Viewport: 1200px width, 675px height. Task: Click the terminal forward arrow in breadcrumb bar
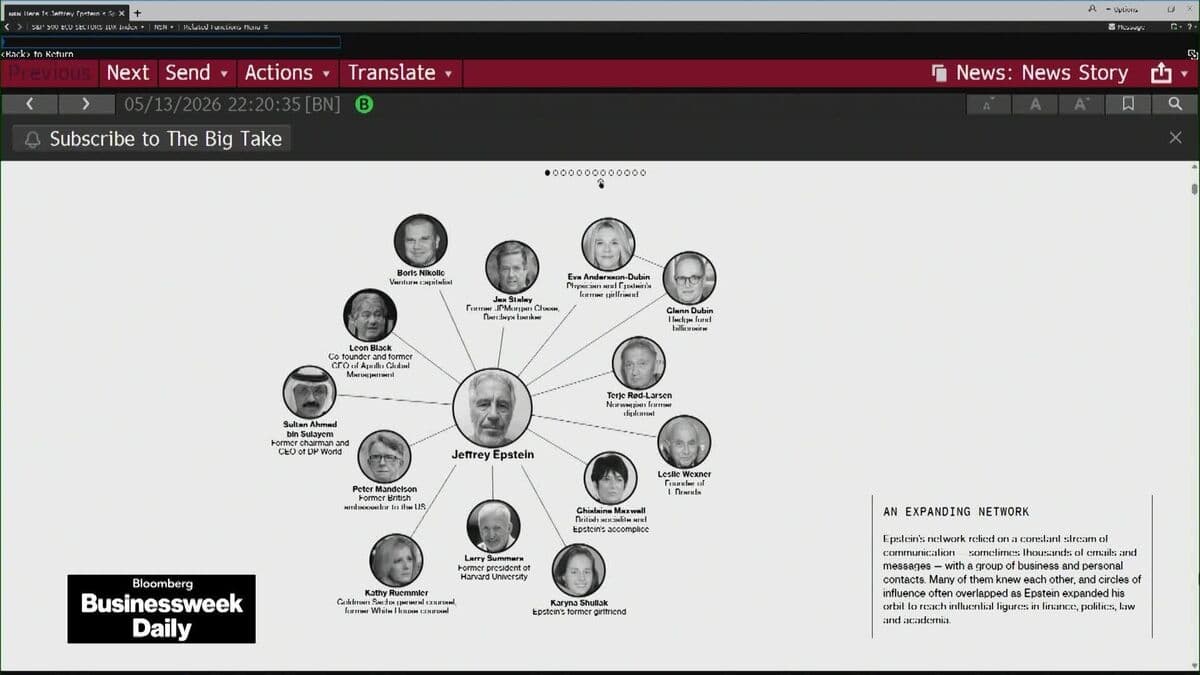[x=18, y=27]
